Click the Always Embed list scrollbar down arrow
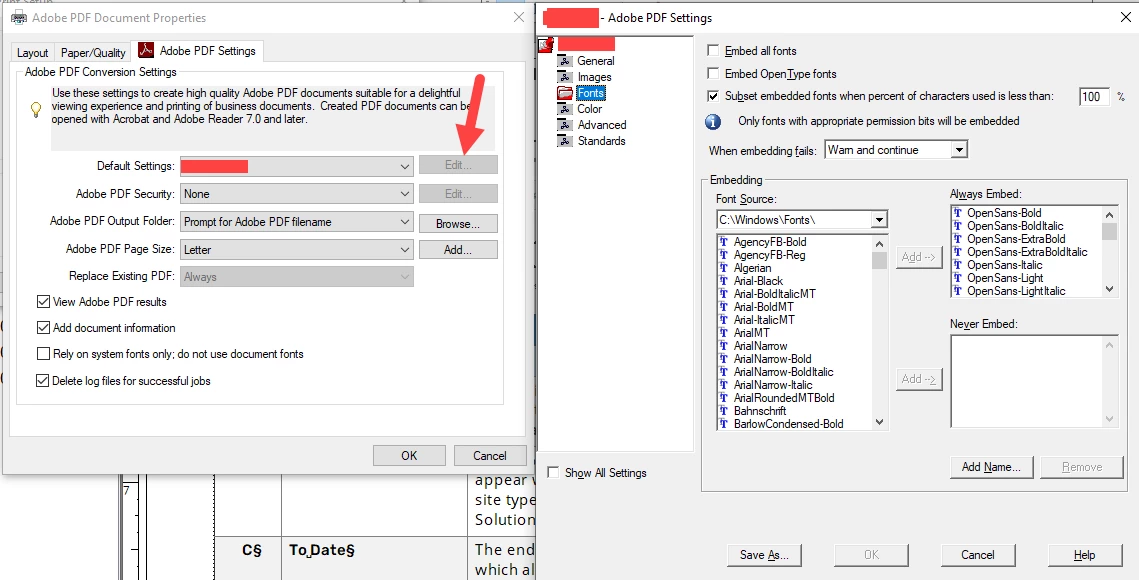The width and height of the screenshot is (1139, 580). [x=1109, y=289]
